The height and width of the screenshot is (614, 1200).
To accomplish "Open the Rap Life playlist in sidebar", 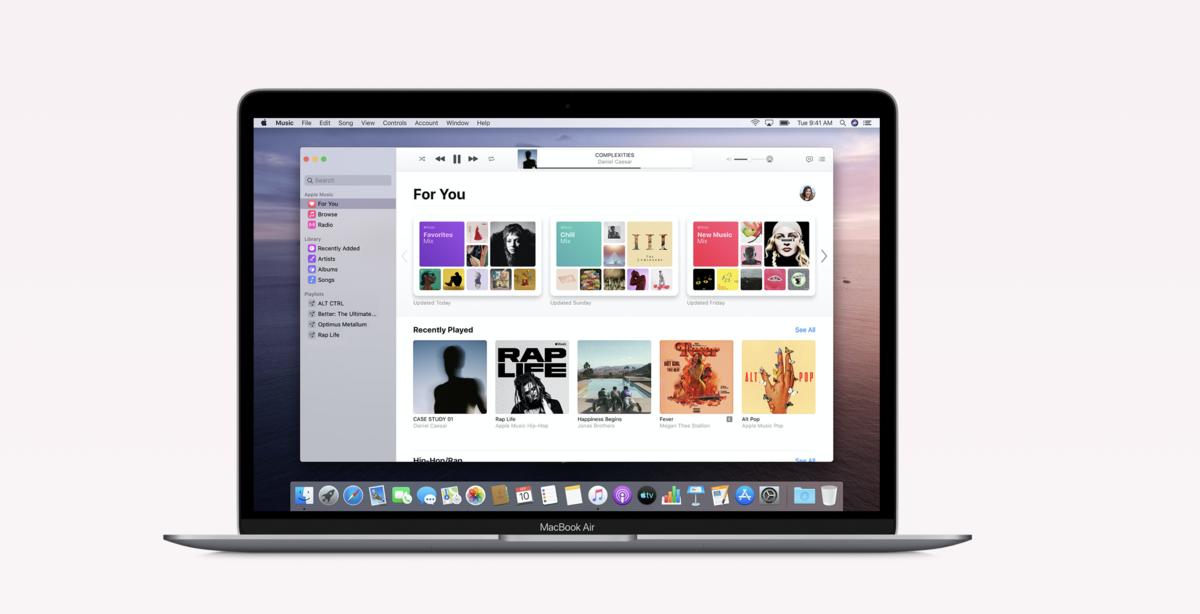I will [x=350, y=335].
